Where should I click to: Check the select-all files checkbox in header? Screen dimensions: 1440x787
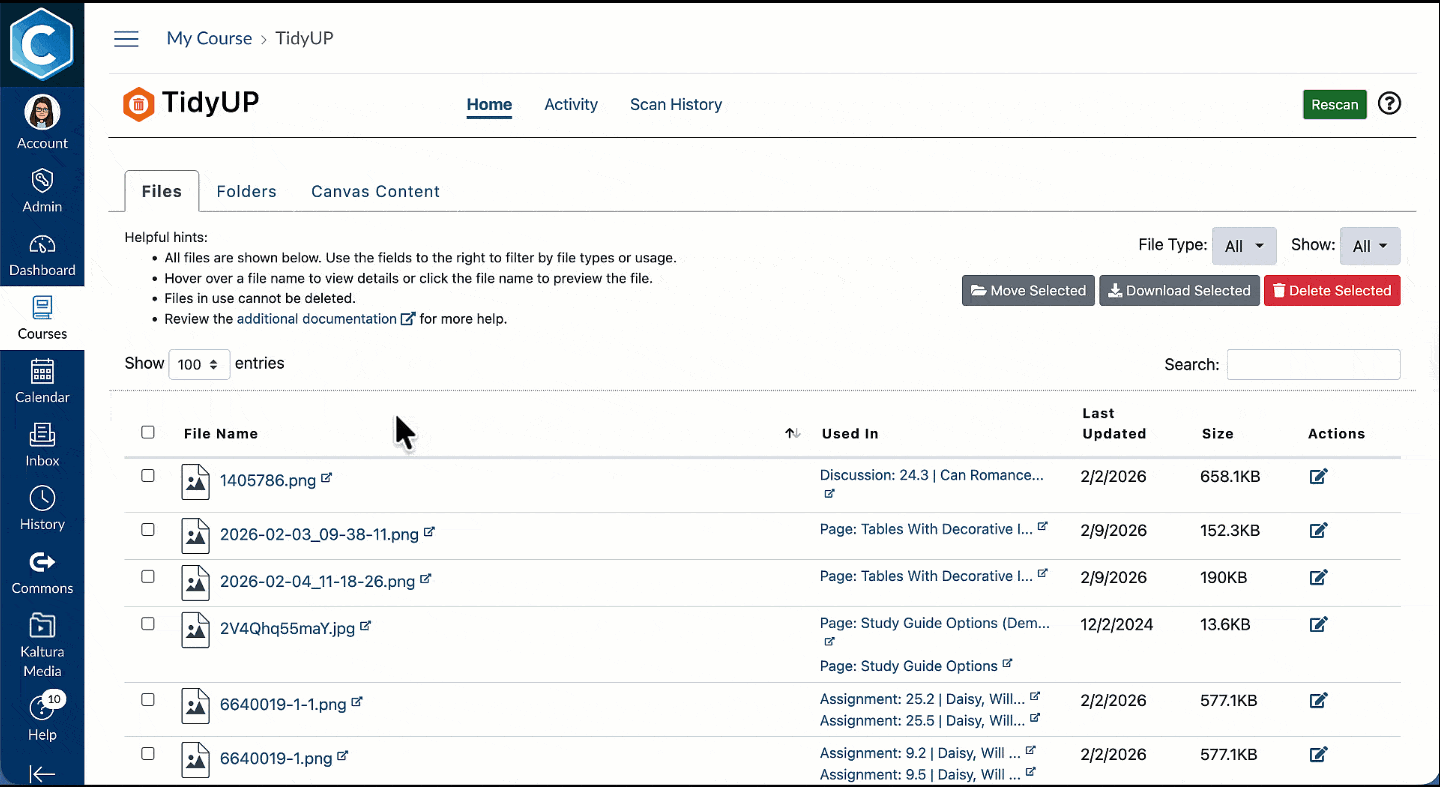click(148, 433)
